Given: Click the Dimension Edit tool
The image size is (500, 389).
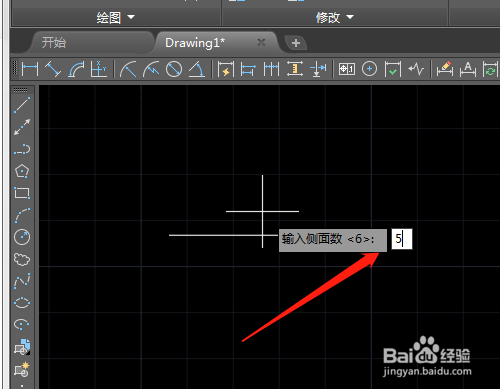Looking at the screenshot, I should (445, 69).
